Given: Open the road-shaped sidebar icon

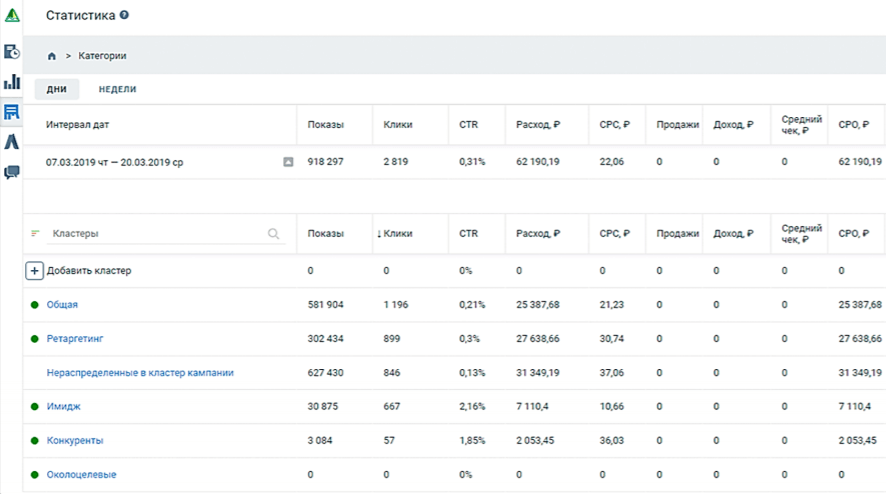Looking at the screenshot, I should click(x=12, y=142).
